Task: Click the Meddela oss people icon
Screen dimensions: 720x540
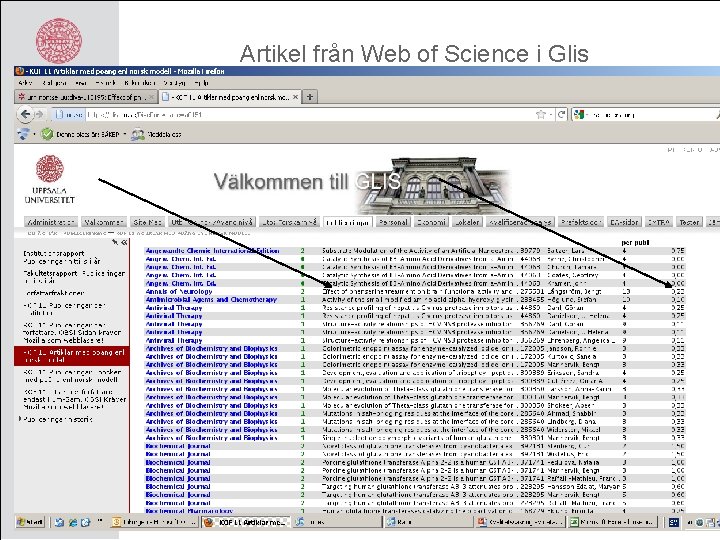Action: pyautogui.click(x=137, y=134)
